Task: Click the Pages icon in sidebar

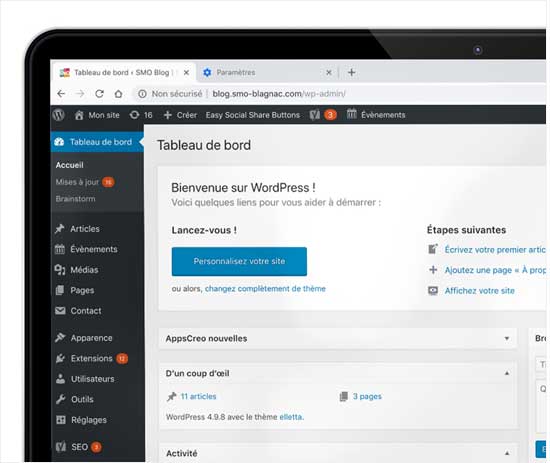Action: pyautogui.click(x=60, y=290)
